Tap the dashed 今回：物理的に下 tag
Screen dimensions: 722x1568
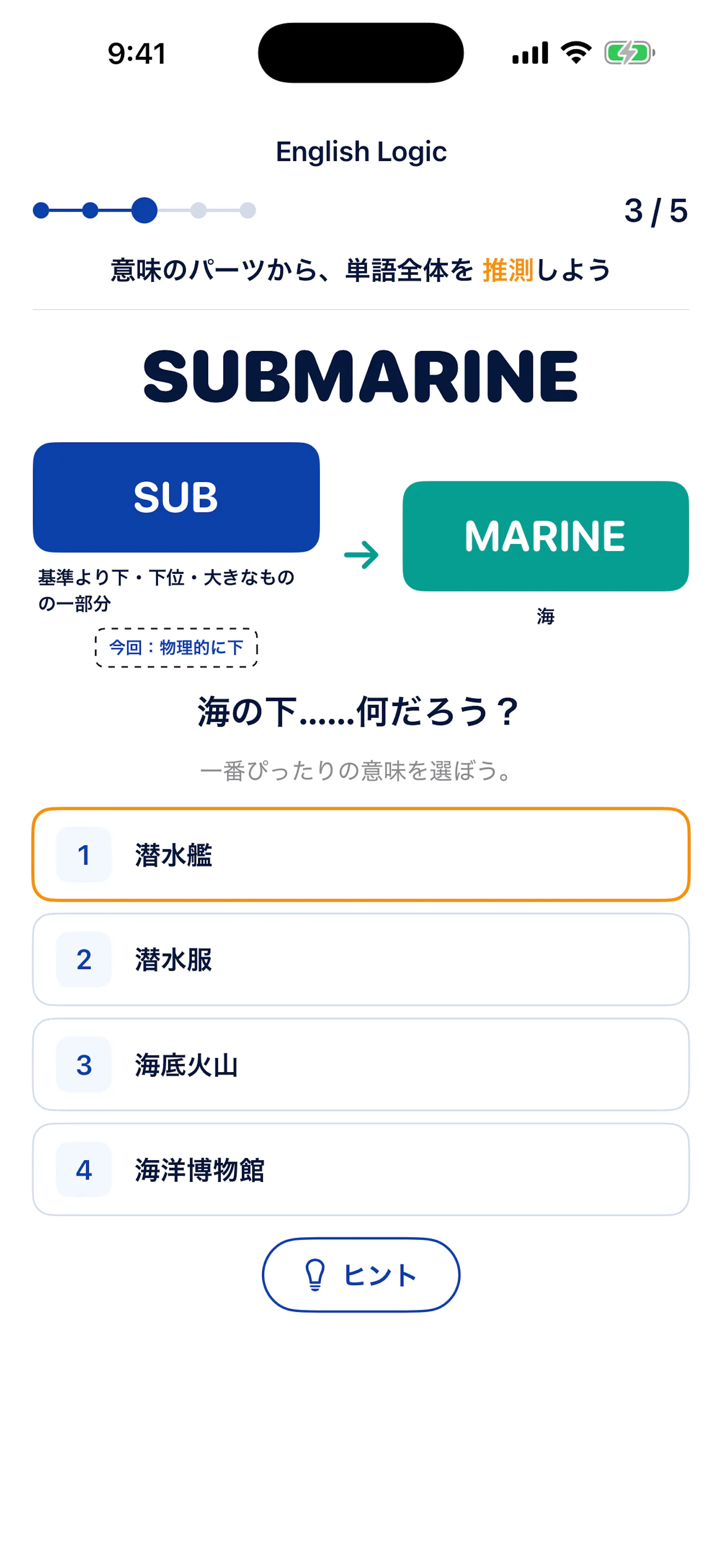click(176, 648)
